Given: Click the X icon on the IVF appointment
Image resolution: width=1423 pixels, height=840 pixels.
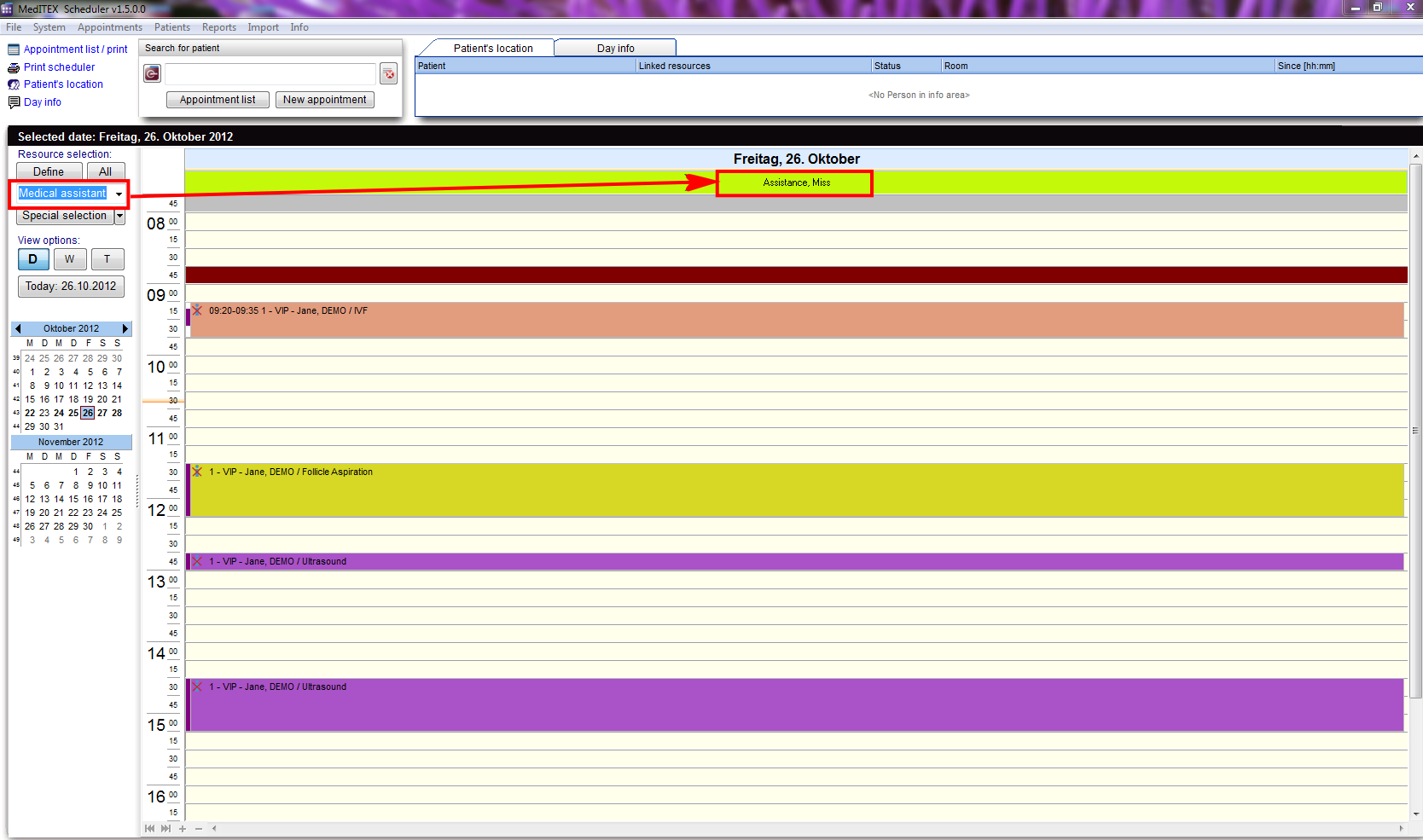Looking at the screenshot, I should pos(197,310).
